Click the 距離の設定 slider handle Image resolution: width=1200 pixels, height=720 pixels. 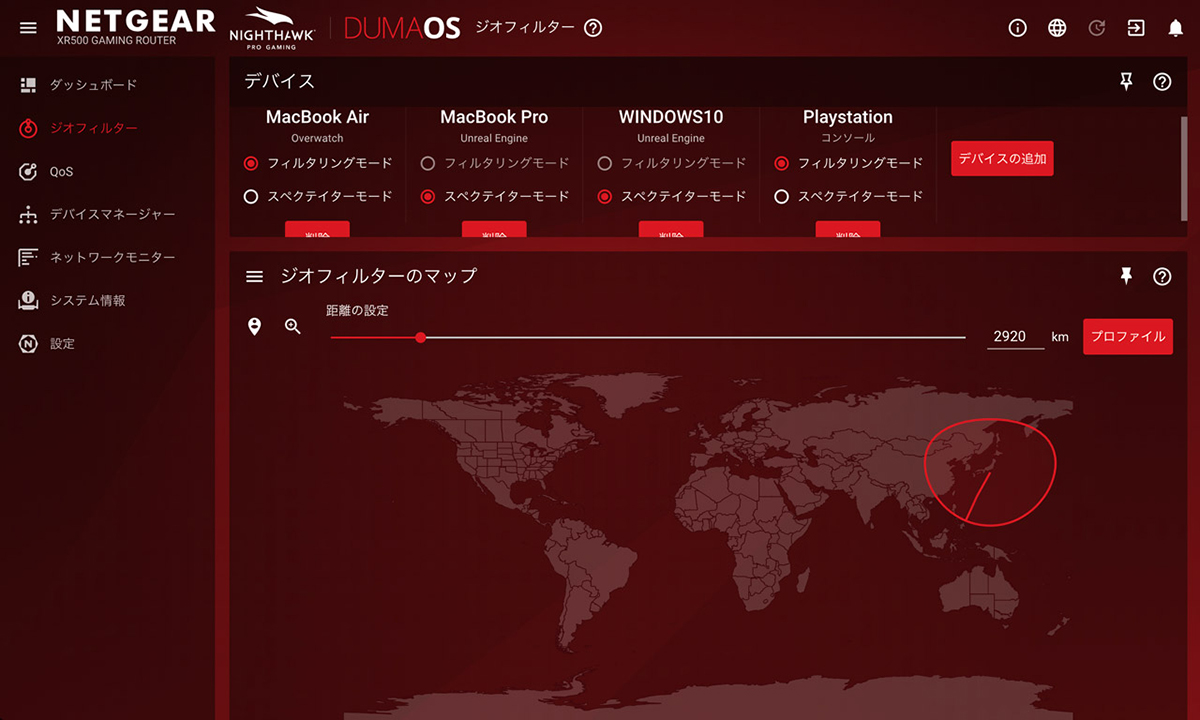click(421, 338)
